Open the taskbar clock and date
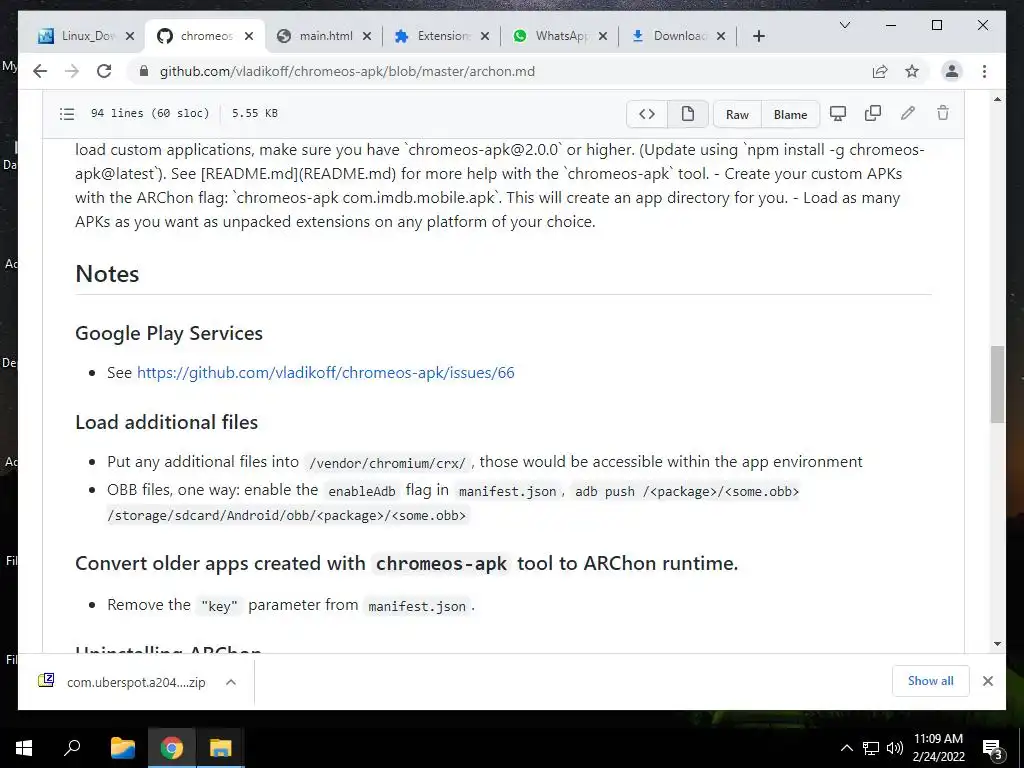The height and width of the screenshot is (768, 1024). tap(938, 748)
